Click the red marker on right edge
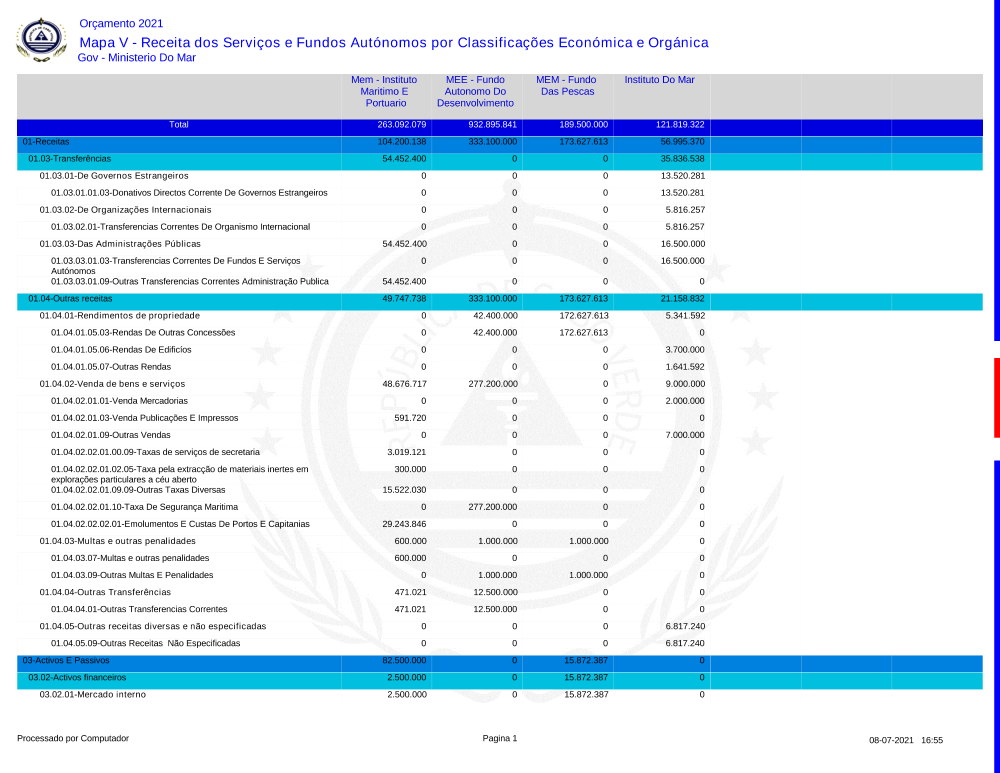 tap(996, 397)
